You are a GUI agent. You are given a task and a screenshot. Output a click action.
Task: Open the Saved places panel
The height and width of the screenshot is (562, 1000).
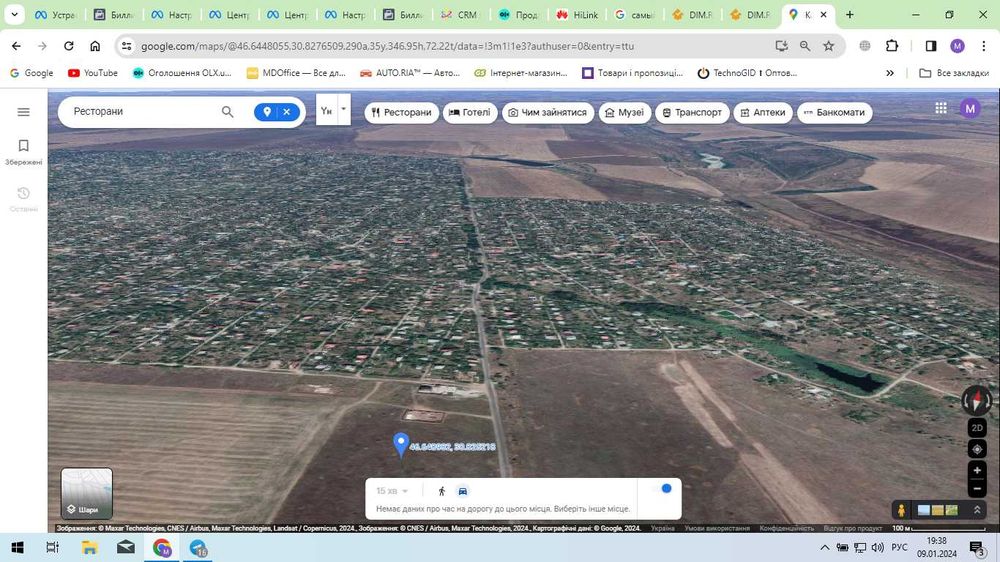[x=24, y=152]
